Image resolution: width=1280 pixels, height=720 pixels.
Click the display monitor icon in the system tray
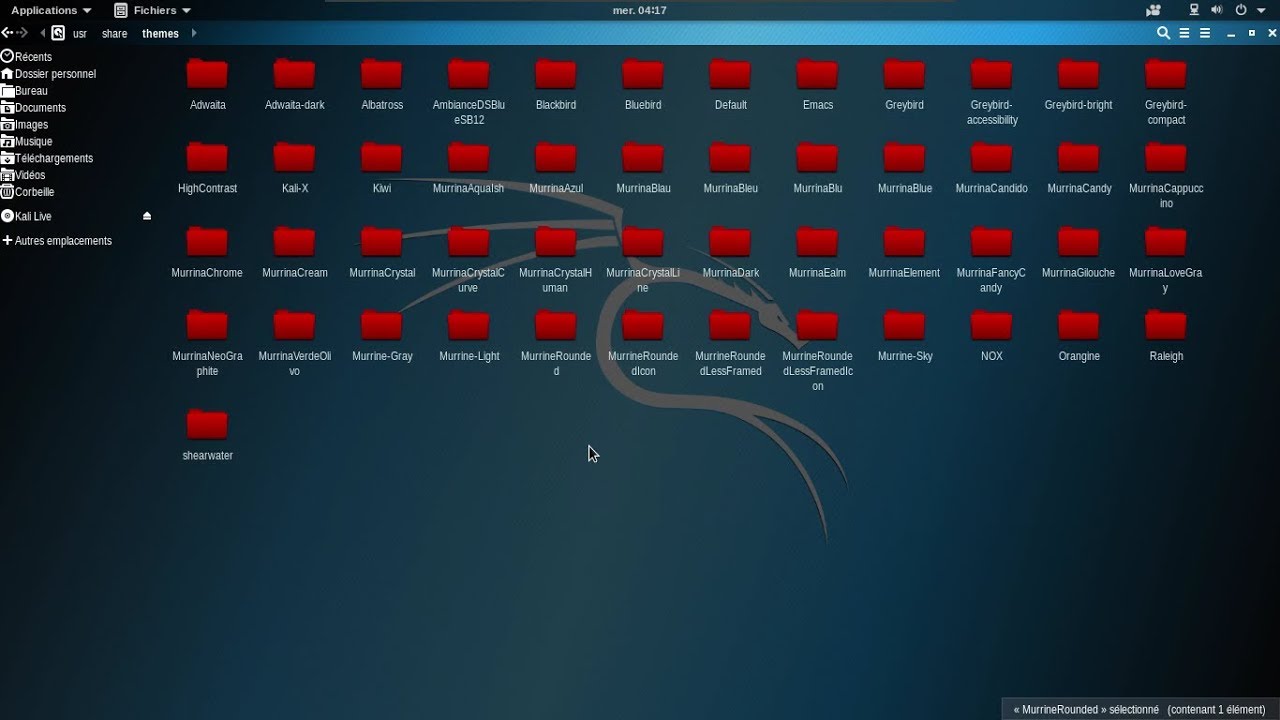tap(1193, 9)
